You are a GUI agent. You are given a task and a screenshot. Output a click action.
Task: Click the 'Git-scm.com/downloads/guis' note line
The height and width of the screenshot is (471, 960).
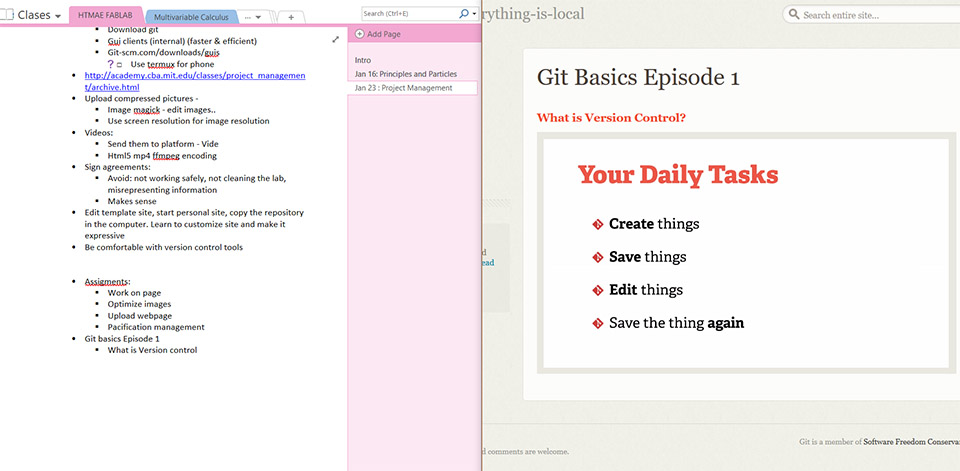pos(163,53)
